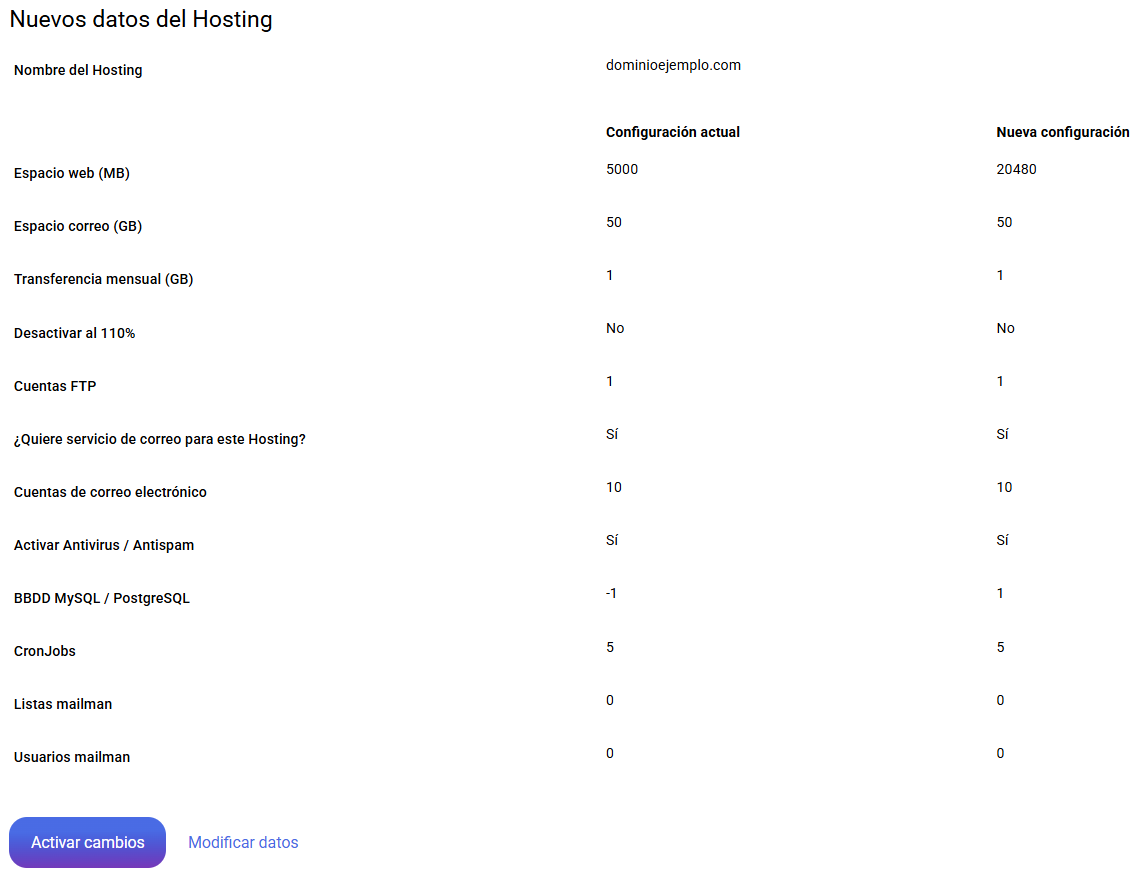Click the BBDD MySQL / PostgreSQL label
The height and width of the screenshot is (877, 1137).
[102, 598]
